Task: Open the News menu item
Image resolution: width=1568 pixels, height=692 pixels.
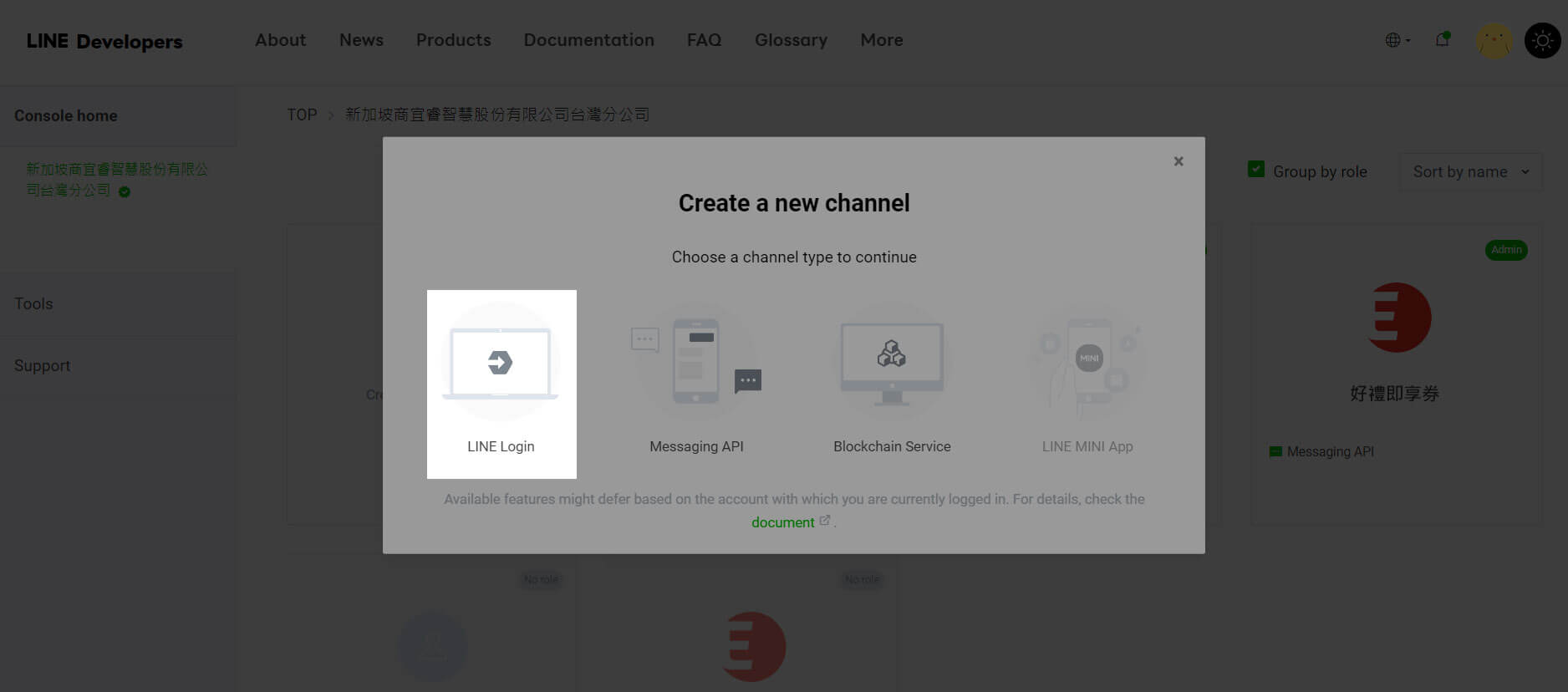Action: pos(361,40)
